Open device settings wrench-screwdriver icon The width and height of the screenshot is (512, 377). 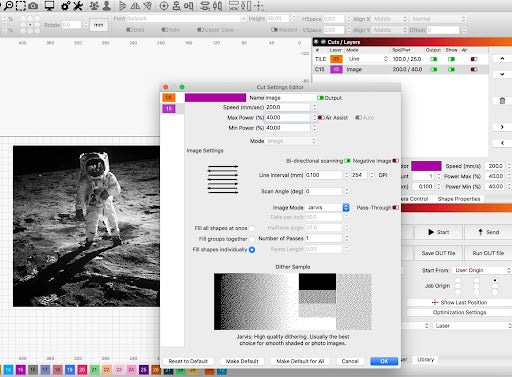[x=77, y=6]
